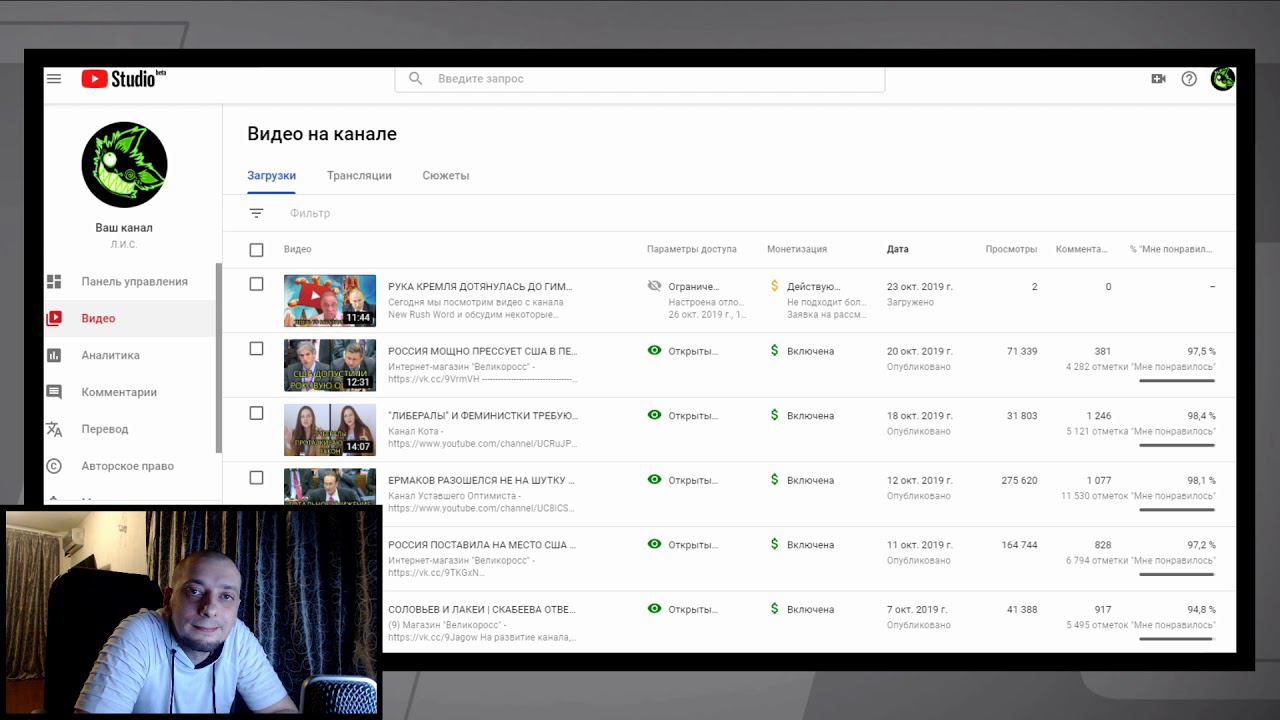The width and height of the screenshot is (1280, 720).
Task: Switch to the Сюжеты tab
Action: tap(446, 176)
